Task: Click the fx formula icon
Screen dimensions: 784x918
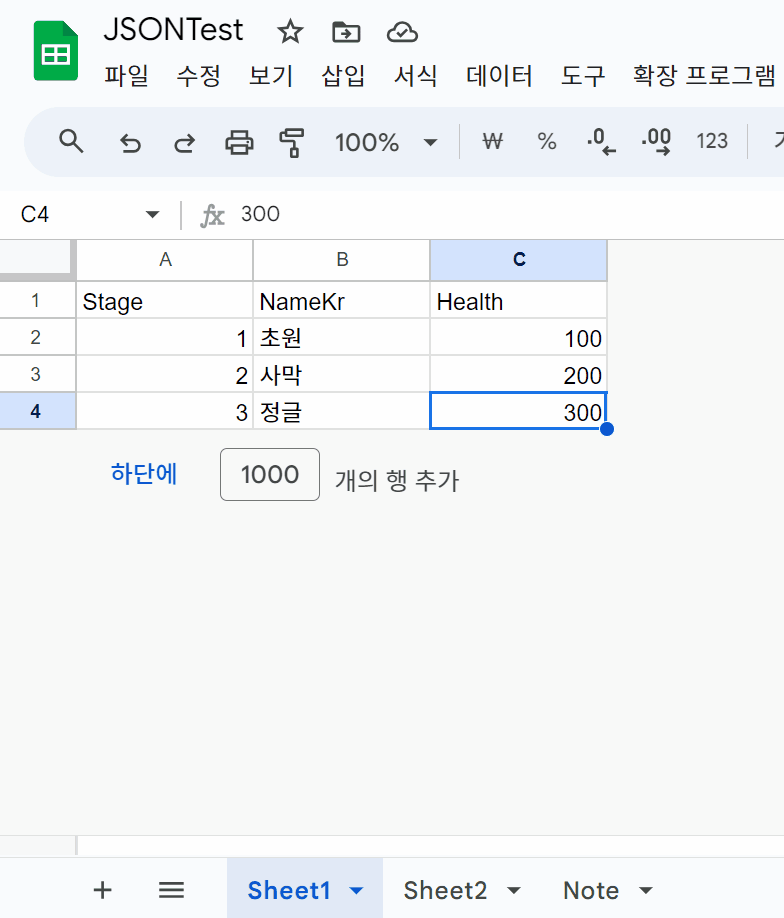Action: point(212,215)
